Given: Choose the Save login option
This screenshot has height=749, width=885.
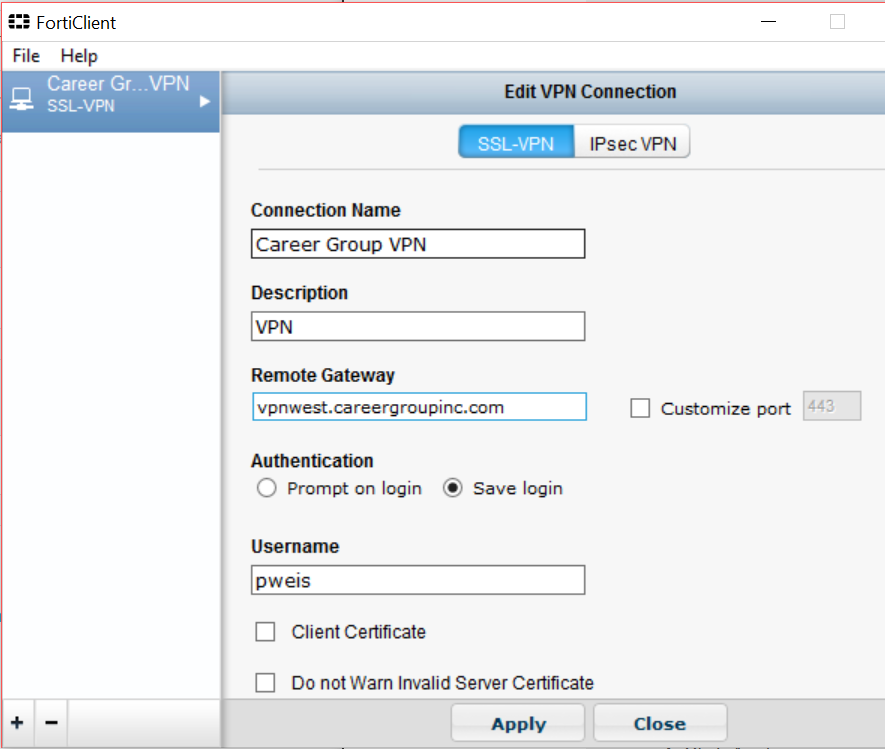Looking at the screenshot, I should pyautogui.click(x=453, y=488).
